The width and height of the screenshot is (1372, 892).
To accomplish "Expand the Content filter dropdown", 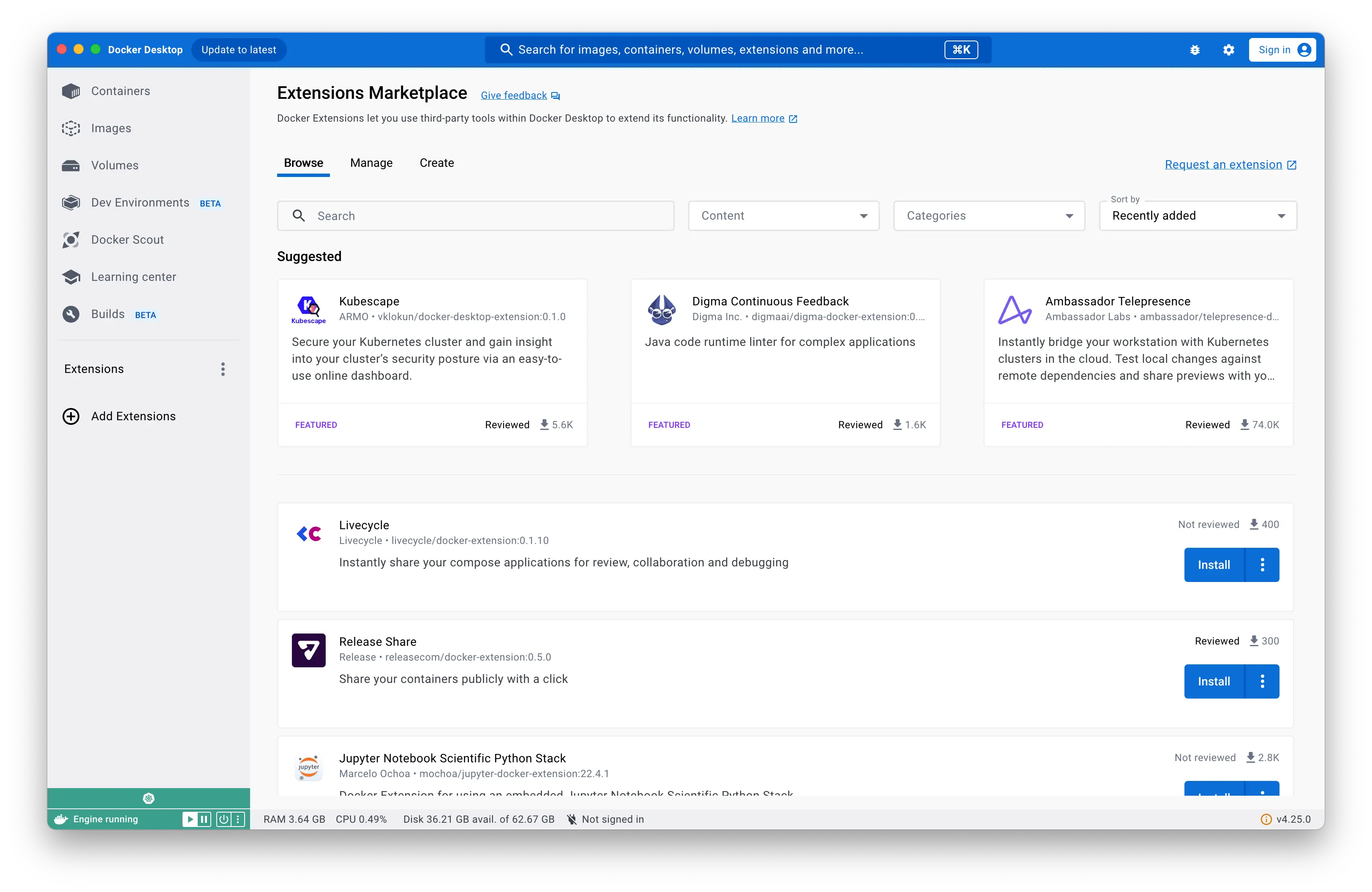I will click(x=784, y=215).
